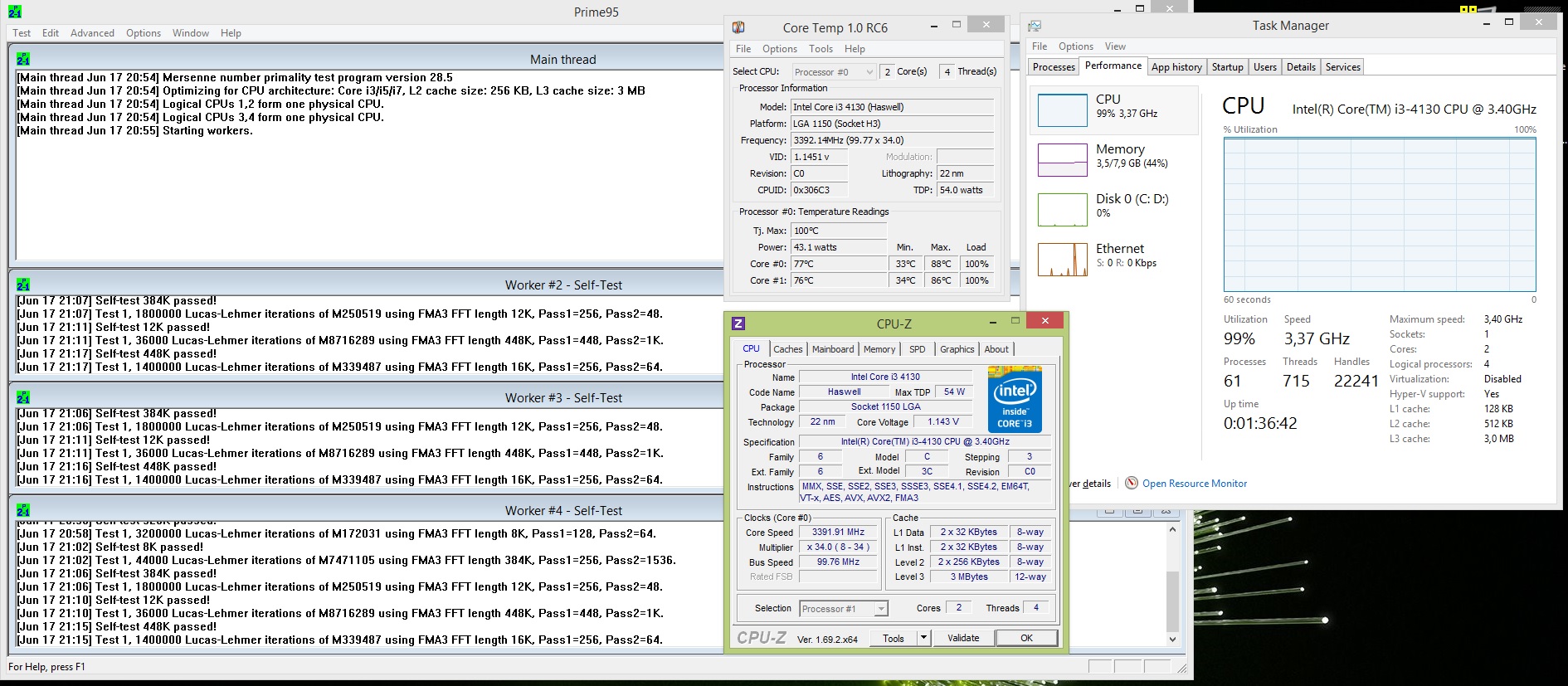
Task: Select the Ethernet activity graph thumbnail
Action: (x=1062, y=259)
